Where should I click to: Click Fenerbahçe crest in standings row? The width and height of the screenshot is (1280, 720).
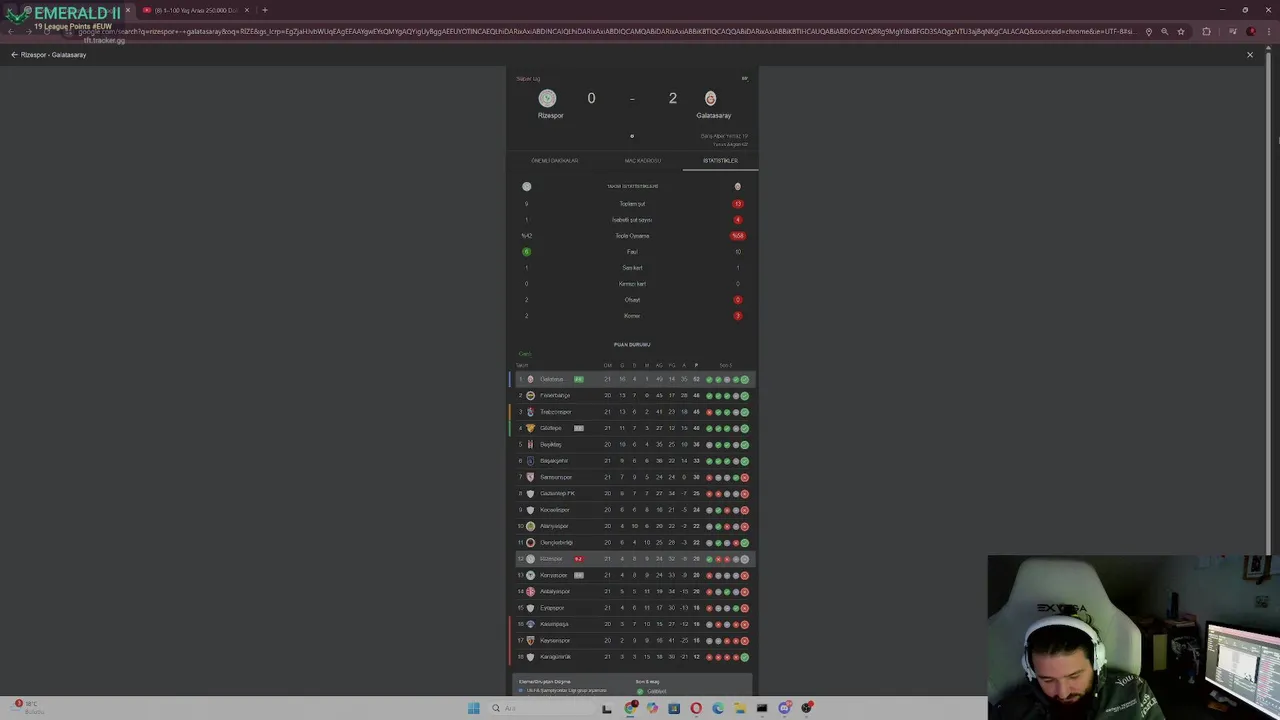[530, 396]
